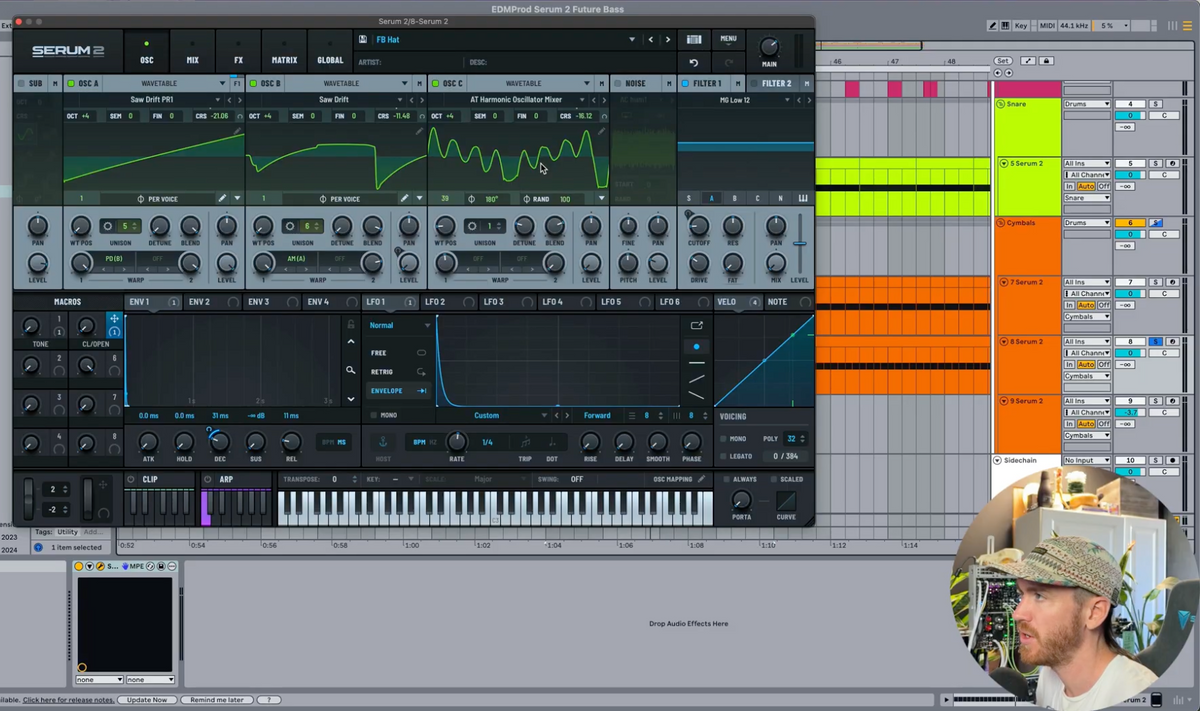Enable LFO triplet note icon
Screen dimensions: 1200x711
pyautogui.click(x=525, y=442)
